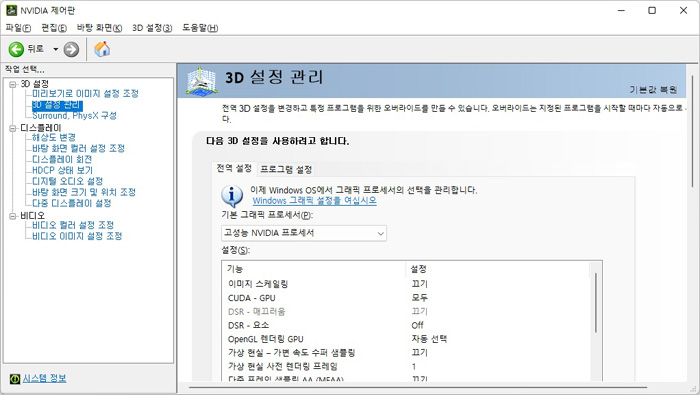700x395 pixels.
Task: Open 다중 디스플레이 설정
Action: [72, 204]
